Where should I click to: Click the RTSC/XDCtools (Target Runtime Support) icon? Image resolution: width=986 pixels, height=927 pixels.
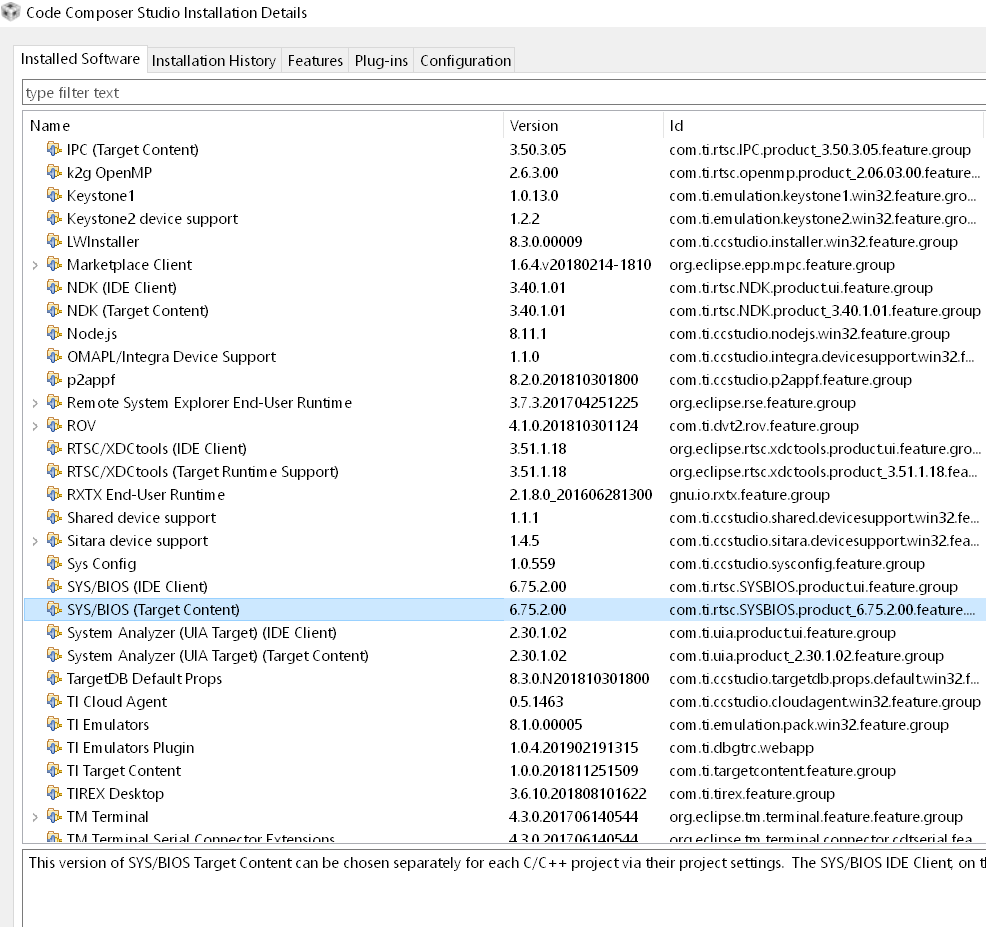[x=54, y=471]
